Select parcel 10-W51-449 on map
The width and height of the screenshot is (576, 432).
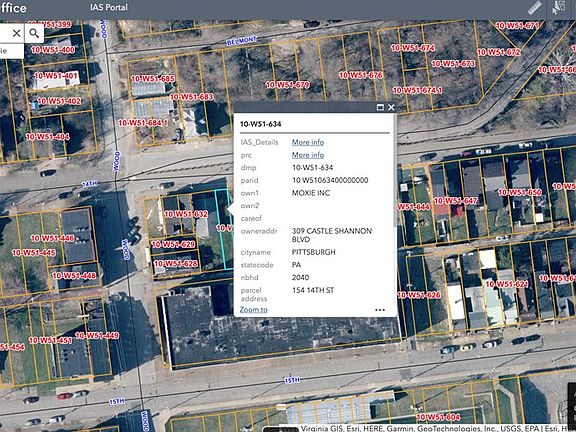coord(97,335)
